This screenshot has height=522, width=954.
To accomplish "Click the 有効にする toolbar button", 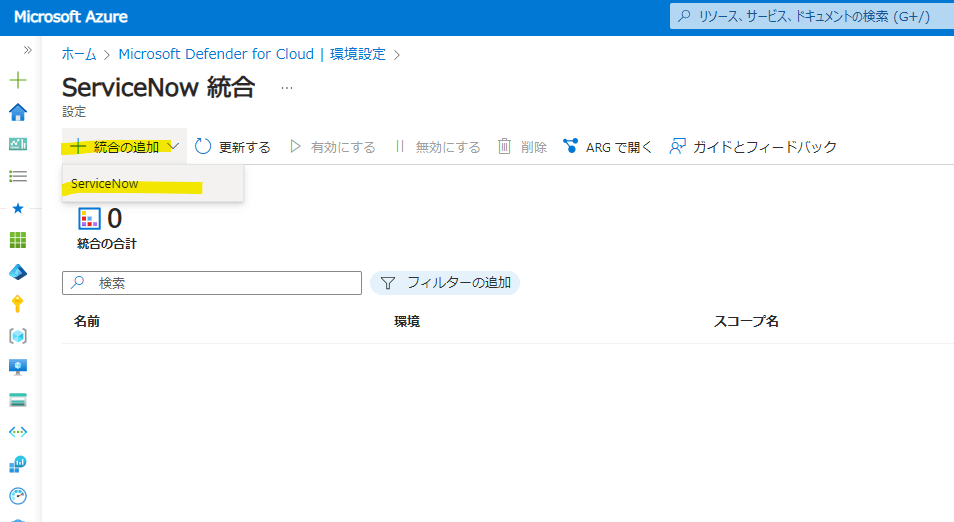I will click(332, 147).
